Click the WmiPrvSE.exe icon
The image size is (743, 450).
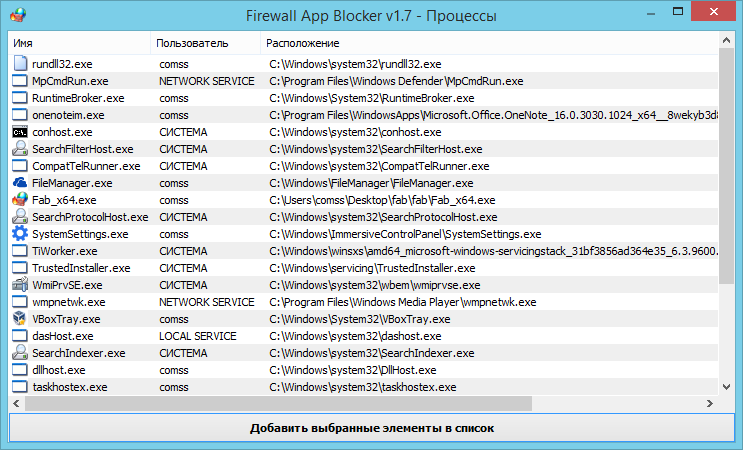tap(20, 285)
